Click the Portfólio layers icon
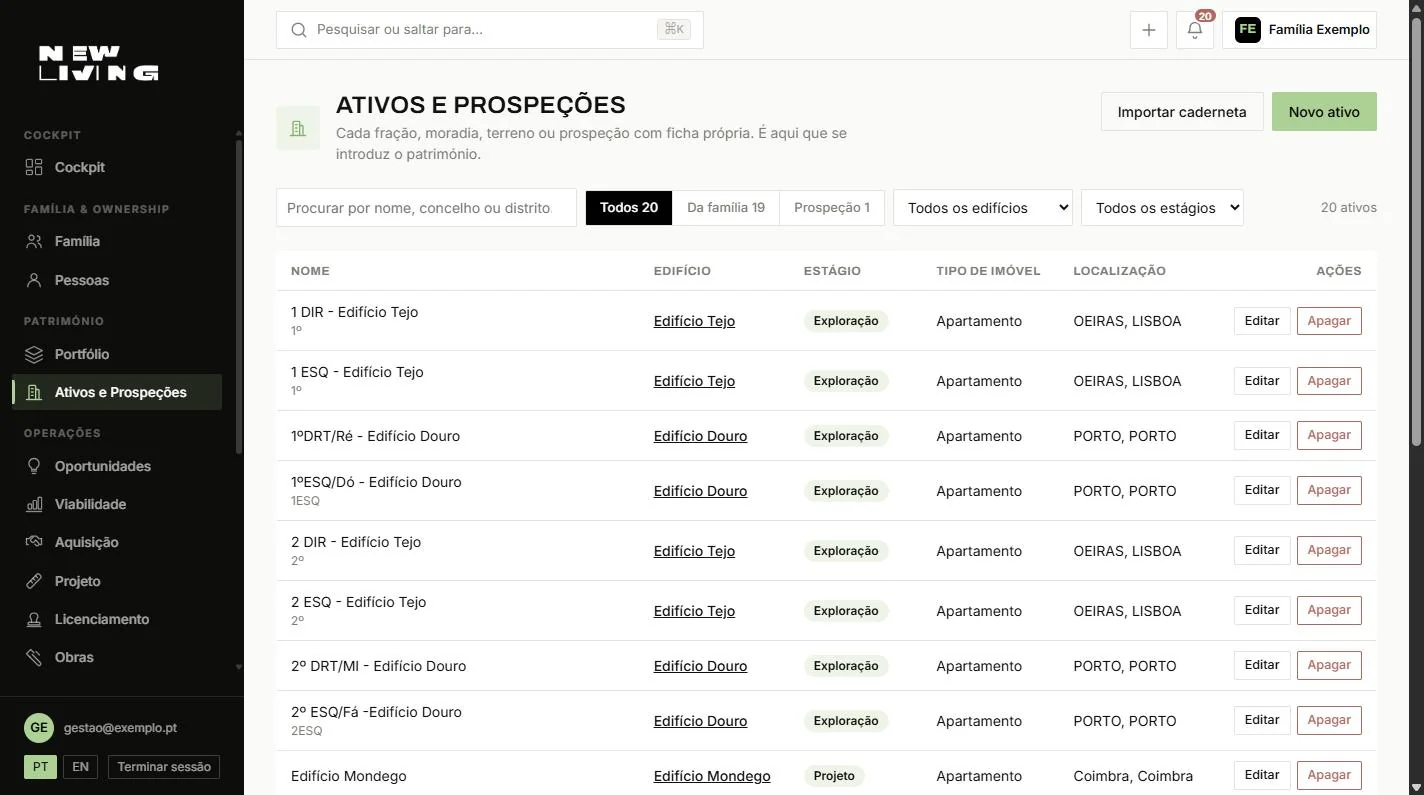The height and width of the screenshot is (795, 1424). tap(34, 354)
